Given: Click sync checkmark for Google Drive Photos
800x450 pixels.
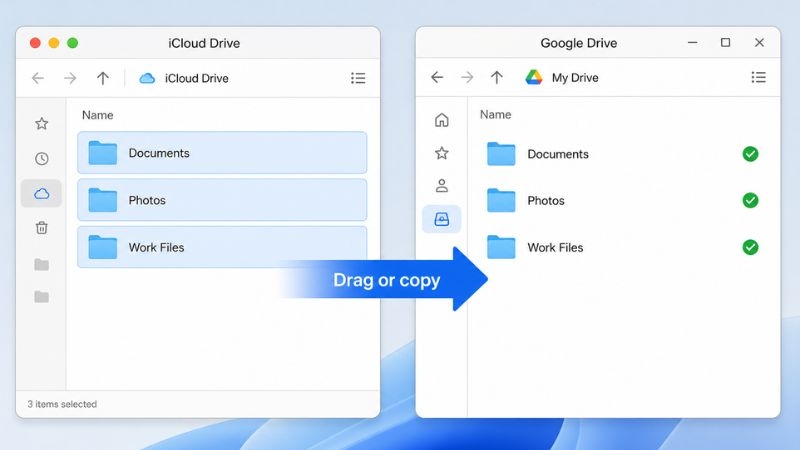Looking at the screenshot, I should click(x=750, y=200).
